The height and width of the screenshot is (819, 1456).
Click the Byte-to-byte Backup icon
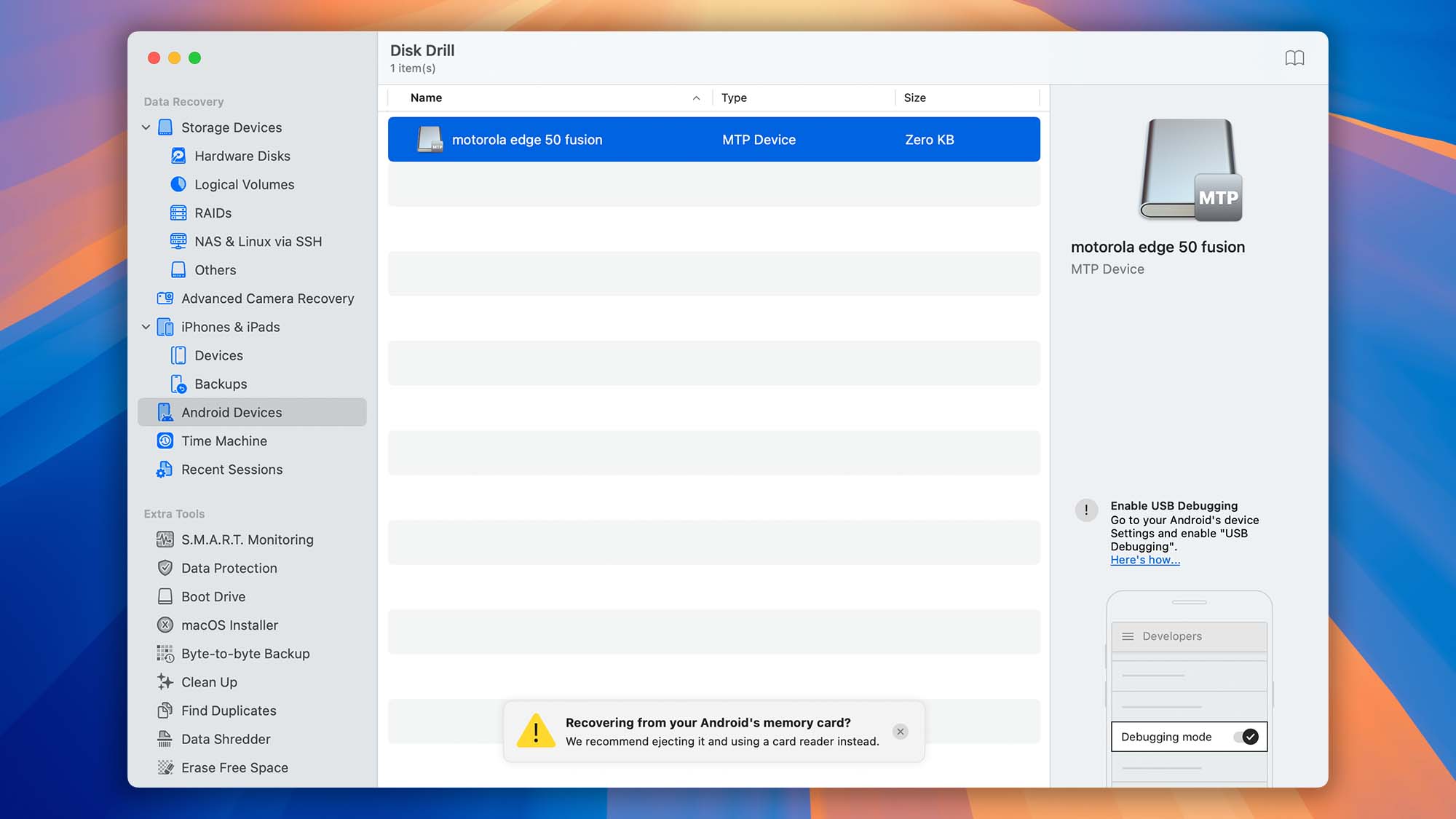point(165,654)
